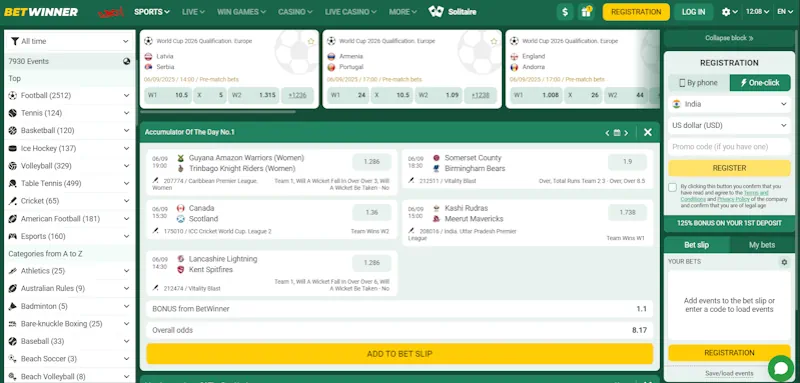
Task: Select the Esports gamepad icon
Action: (12, 236)
